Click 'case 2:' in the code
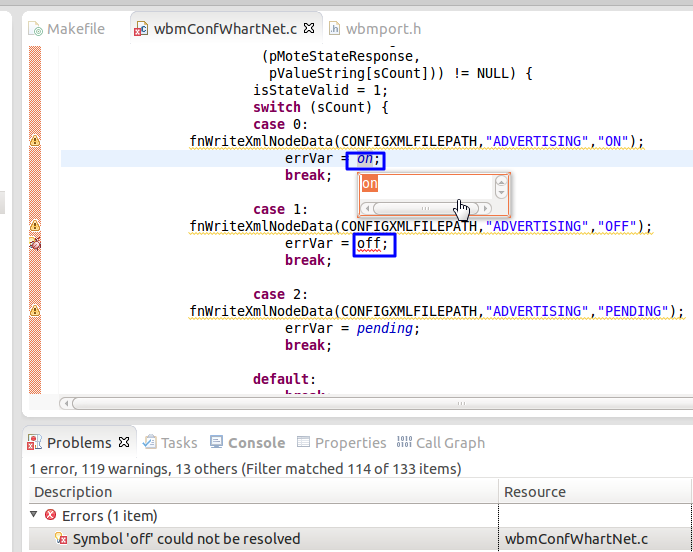Screen dimensions: 693x552 (280, 294)
